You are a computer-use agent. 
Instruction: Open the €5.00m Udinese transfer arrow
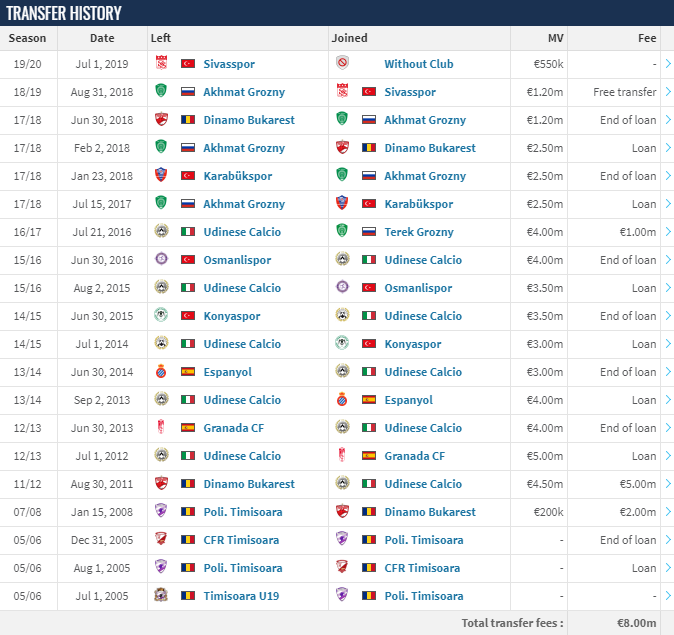point(668,484)
